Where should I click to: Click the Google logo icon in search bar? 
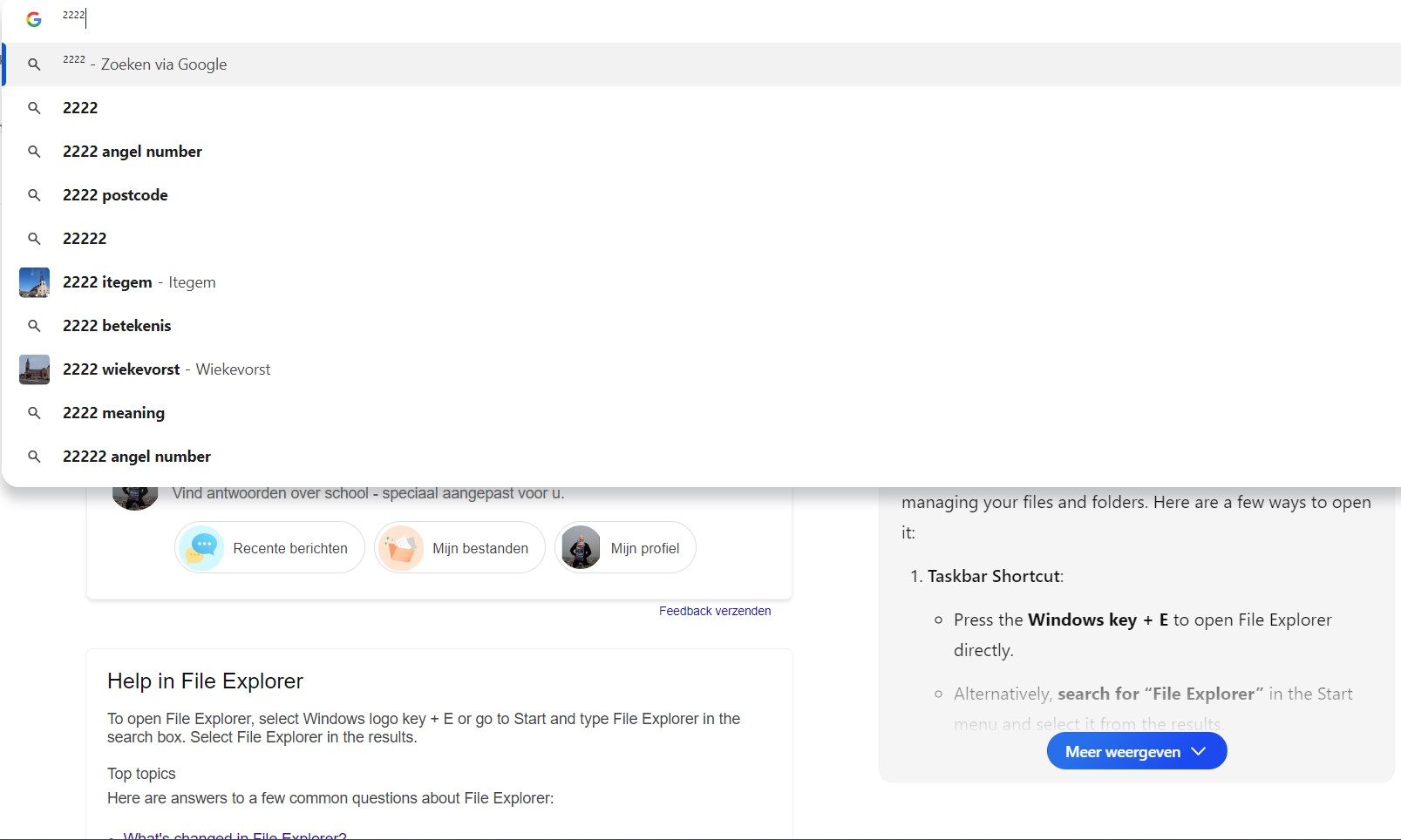(34, 19)
